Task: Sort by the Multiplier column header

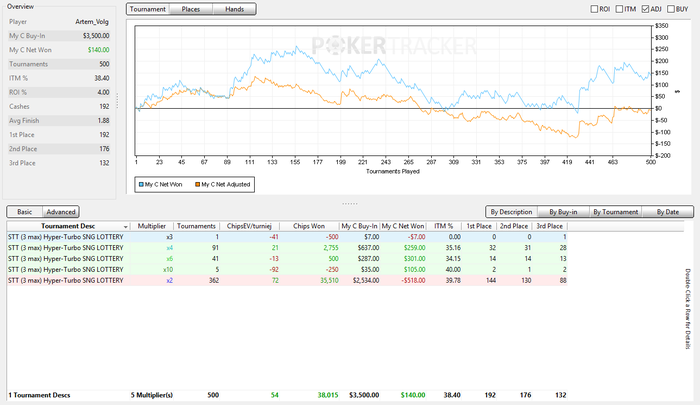Action: (154, 226)
